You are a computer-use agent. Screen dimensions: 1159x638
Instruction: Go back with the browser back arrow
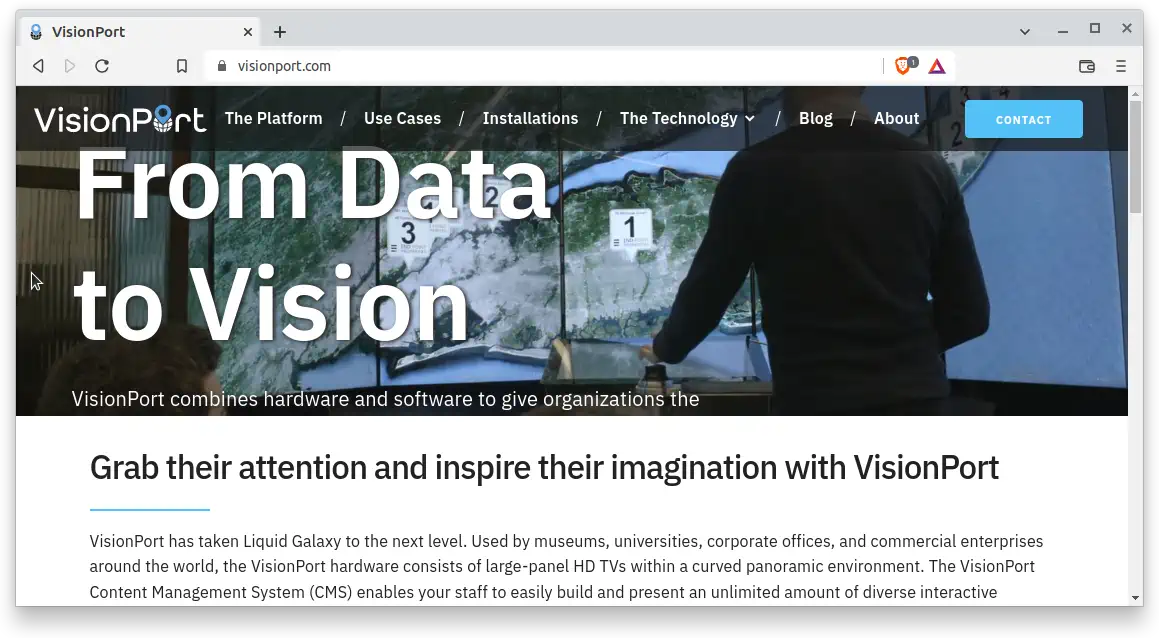[x=38, y=67]
